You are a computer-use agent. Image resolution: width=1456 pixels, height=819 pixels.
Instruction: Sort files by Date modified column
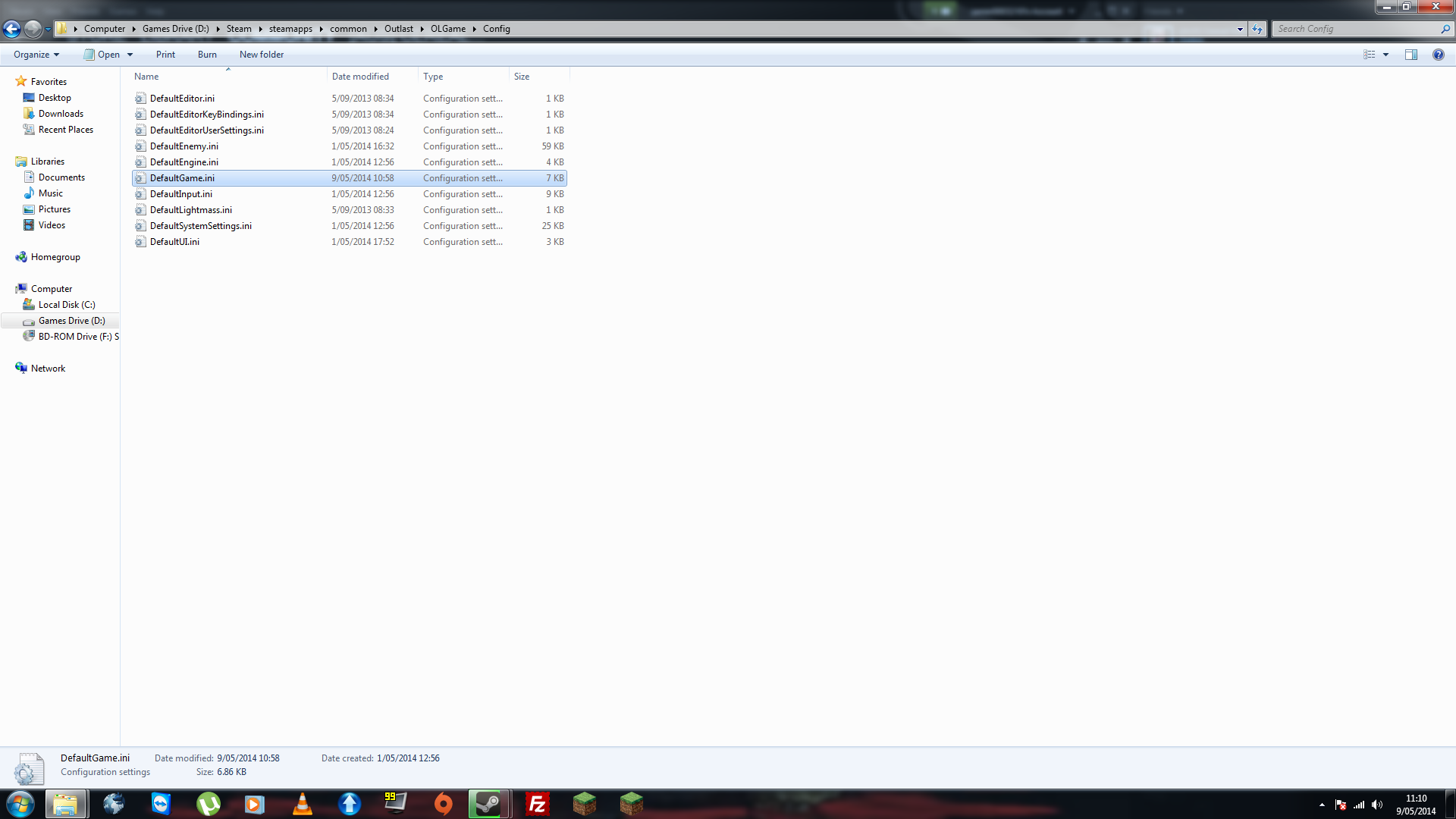coord(360,77)
